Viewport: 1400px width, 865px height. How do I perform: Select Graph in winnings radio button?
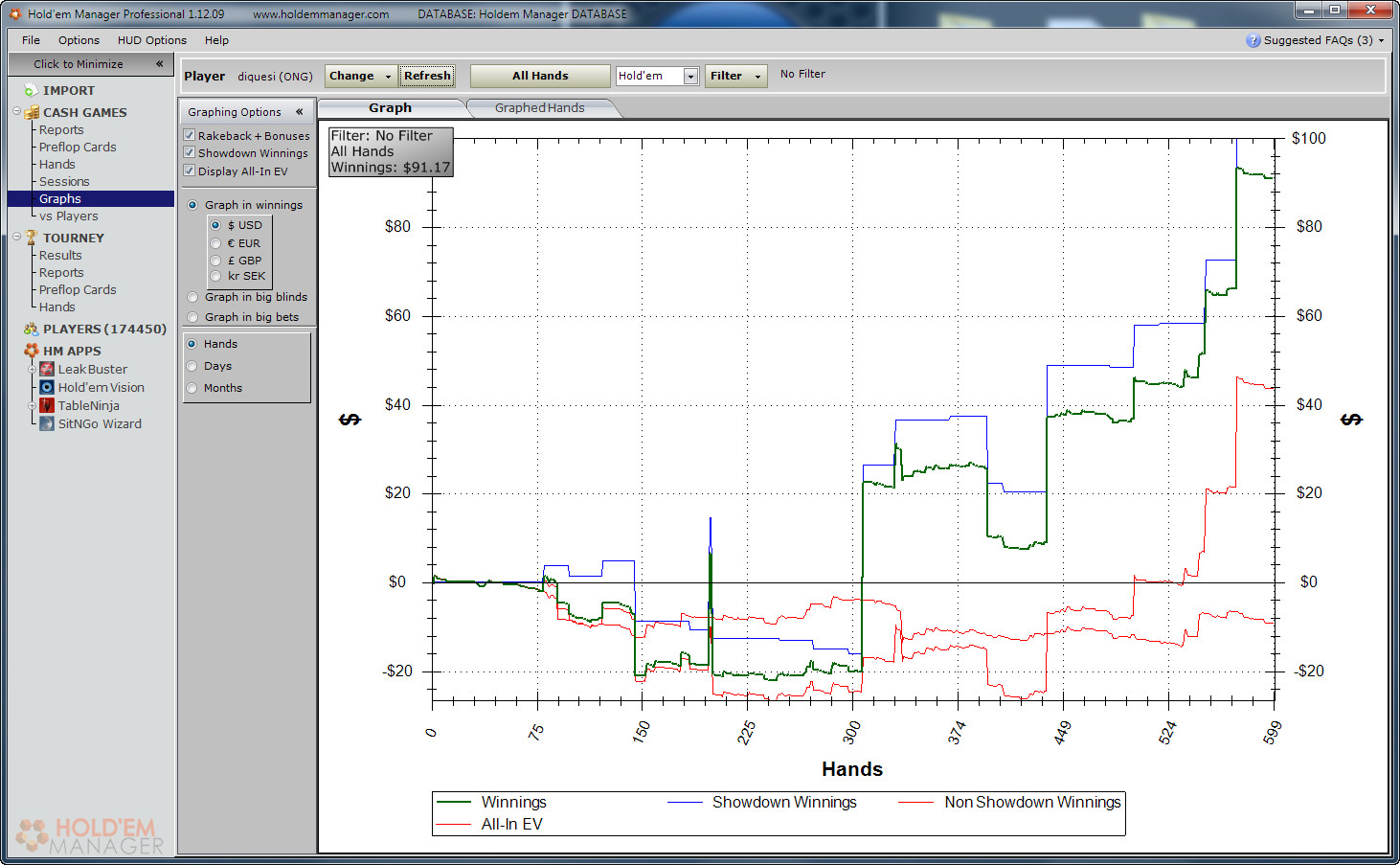[192, 205]
